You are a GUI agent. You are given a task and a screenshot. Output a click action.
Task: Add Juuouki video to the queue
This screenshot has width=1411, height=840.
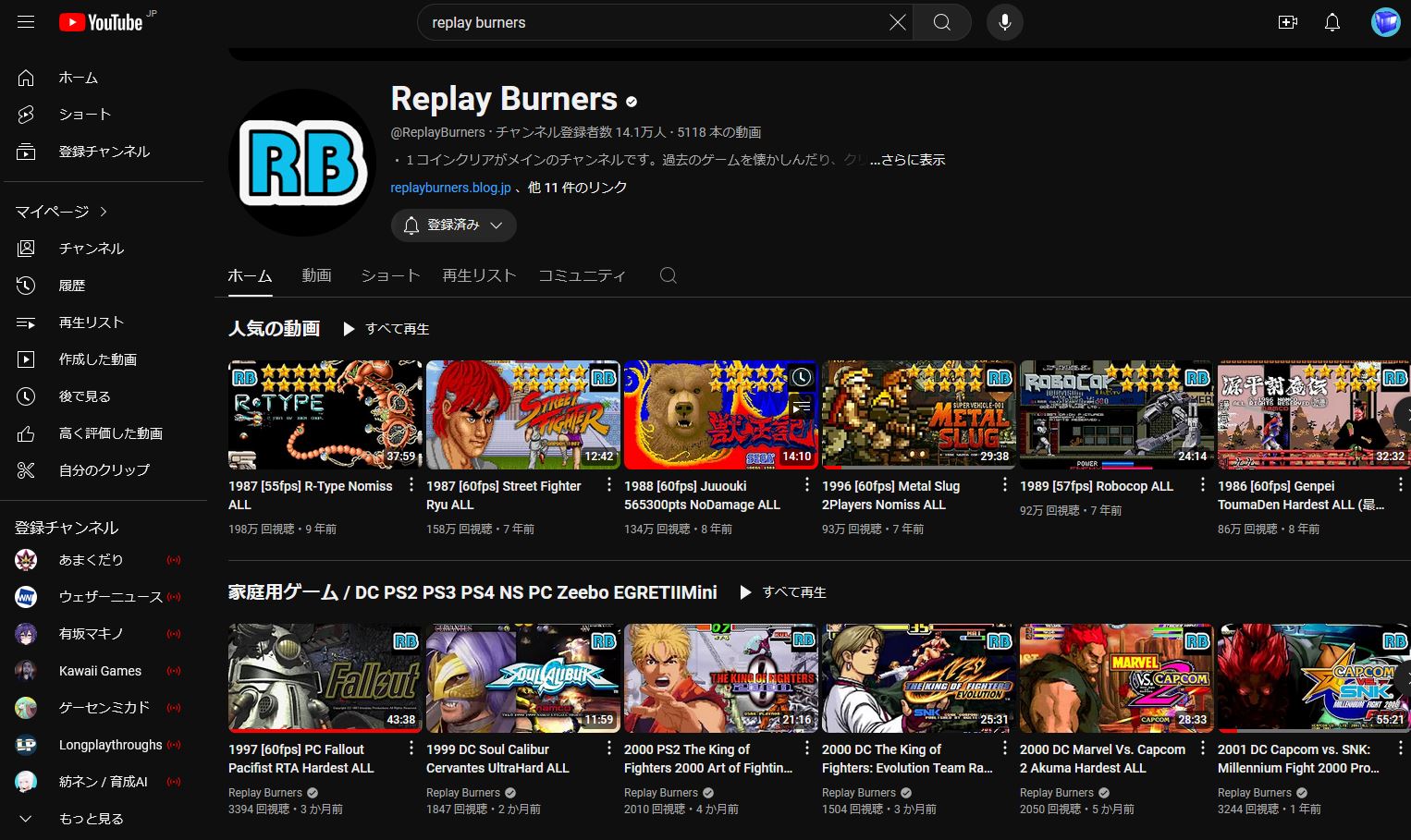click(801, 406)
